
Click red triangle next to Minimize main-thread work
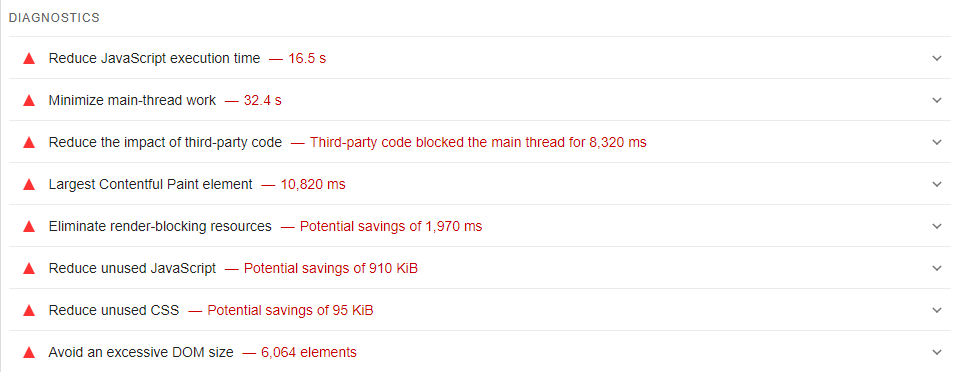pyautogui.click(x=29, y=100)
